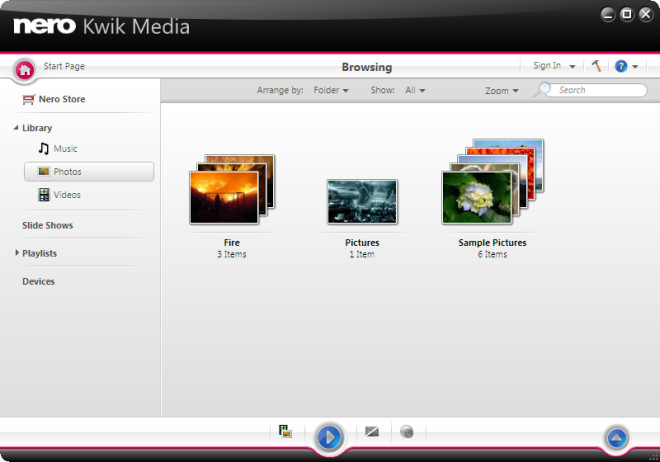Screen dimensions: 660x462
Task: Open the hammer options tool icon
Action: tap(596, 66)
